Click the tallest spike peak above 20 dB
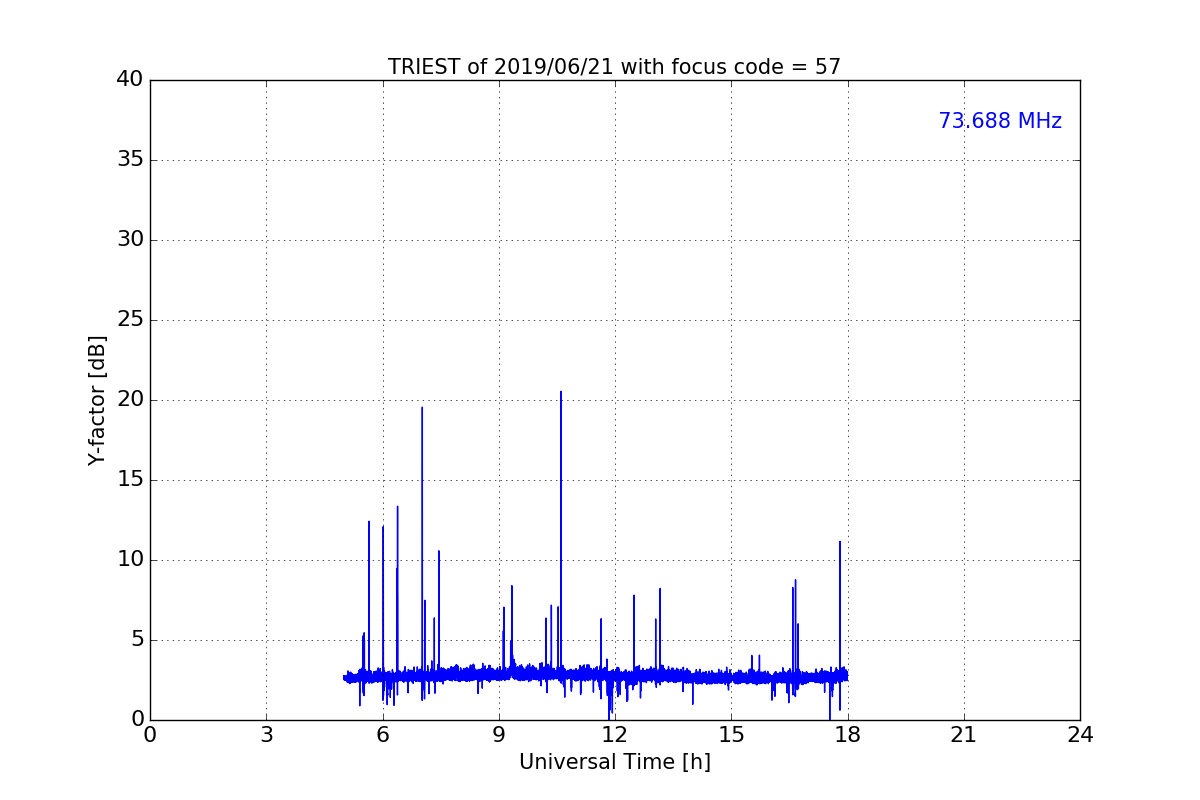Viewport: 1200px width, 800px height. click(561, 392)
